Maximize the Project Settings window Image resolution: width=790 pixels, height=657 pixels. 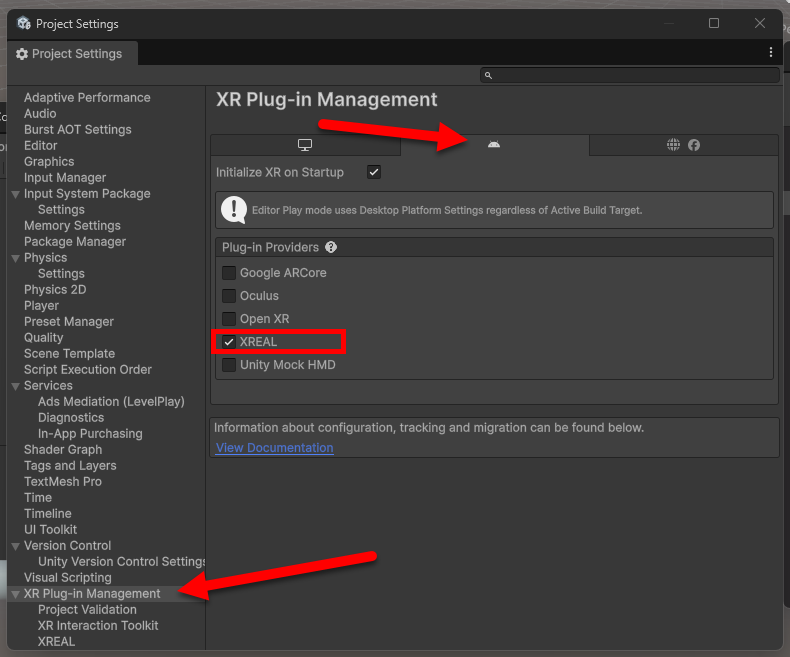[714, 23]
